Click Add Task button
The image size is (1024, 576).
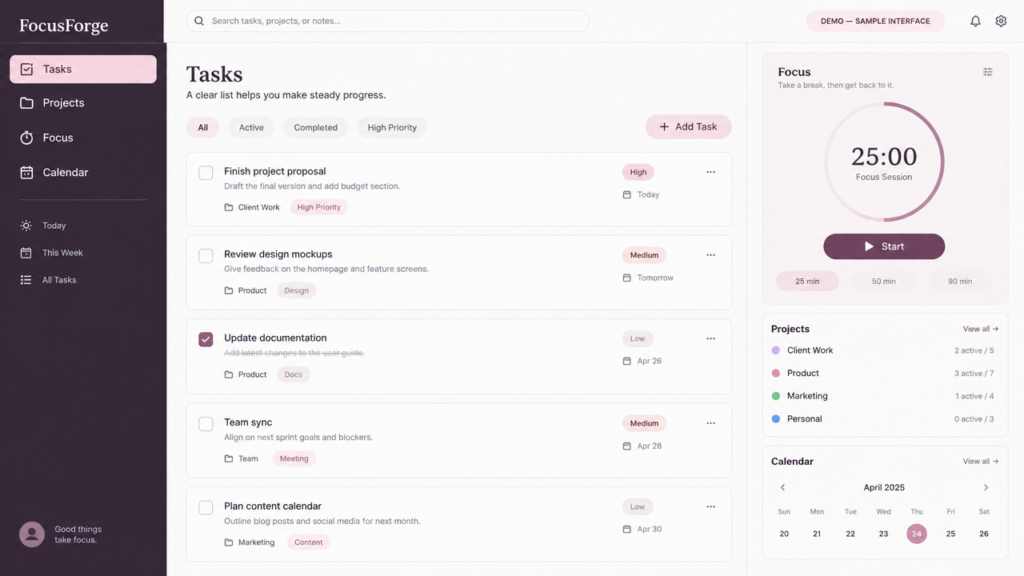click(x=688, y=127)
